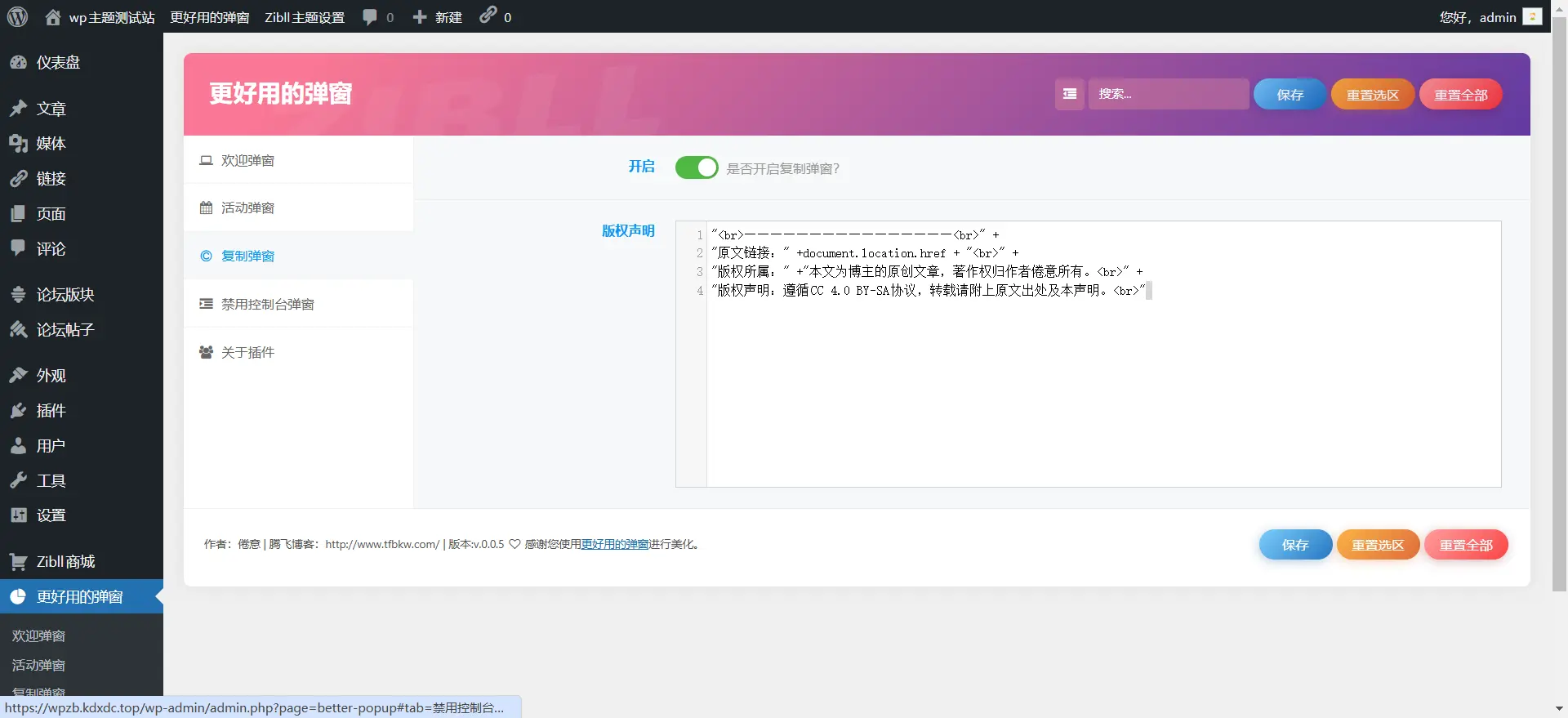Open Zibll商城 cart icon in sidebar
The width and height of the screenshot is (1568, 718).
18,562
